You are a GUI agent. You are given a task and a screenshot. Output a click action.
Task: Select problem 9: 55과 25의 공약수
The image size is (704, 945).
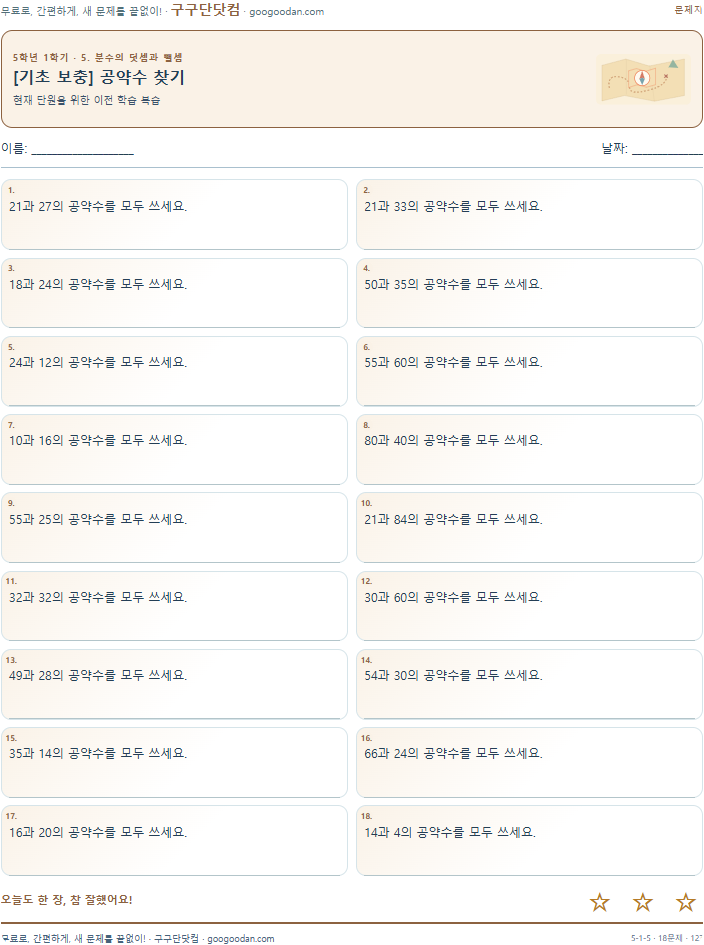pyautogui.click(x=174, y=527)
